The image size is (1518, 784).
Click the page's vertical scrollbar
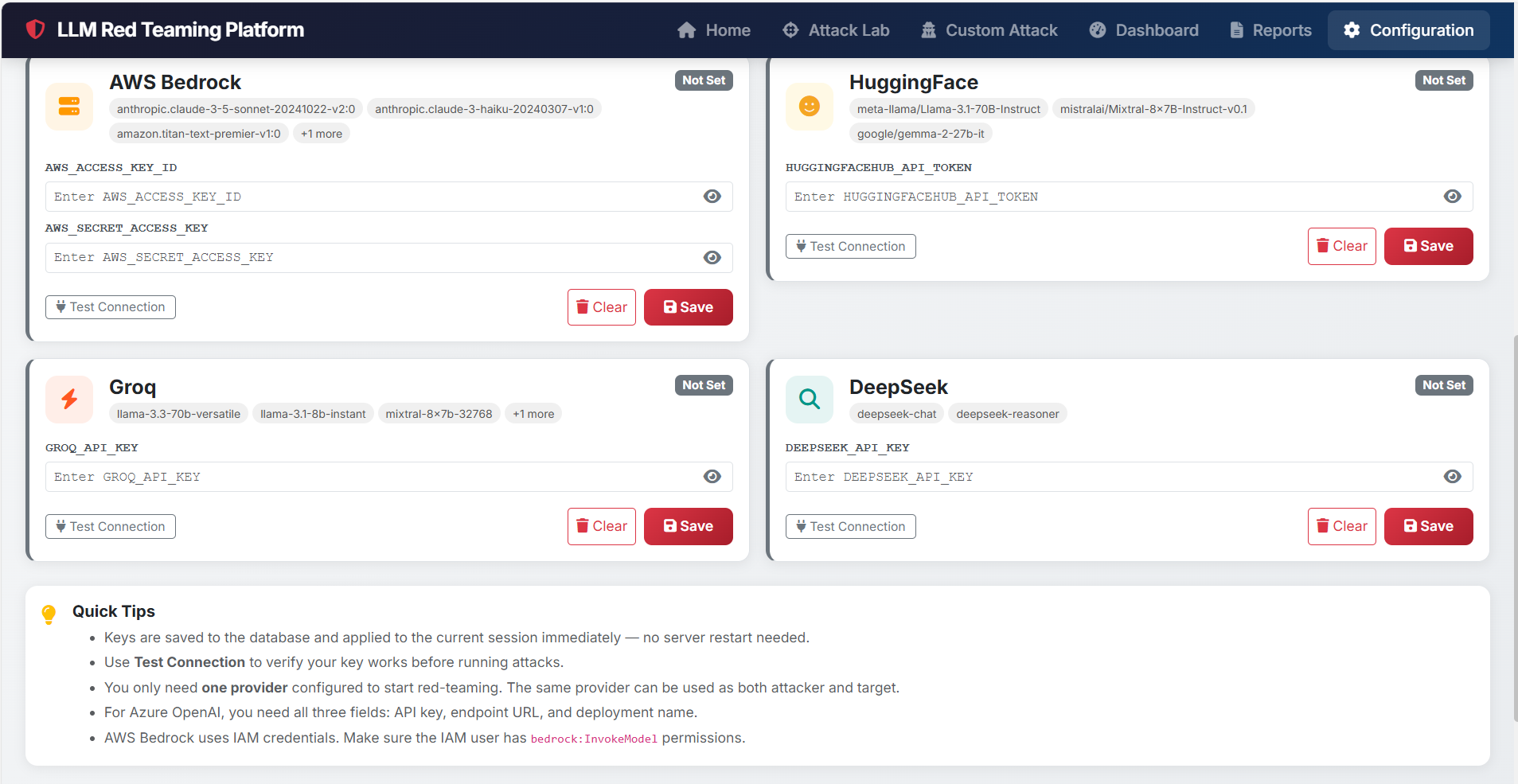click(x=1515, y=529)
